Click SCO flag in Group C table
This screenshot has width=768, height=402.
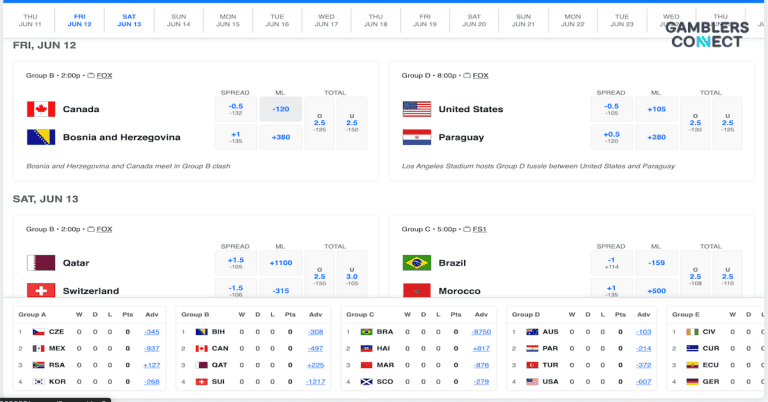tap(366, 381)
